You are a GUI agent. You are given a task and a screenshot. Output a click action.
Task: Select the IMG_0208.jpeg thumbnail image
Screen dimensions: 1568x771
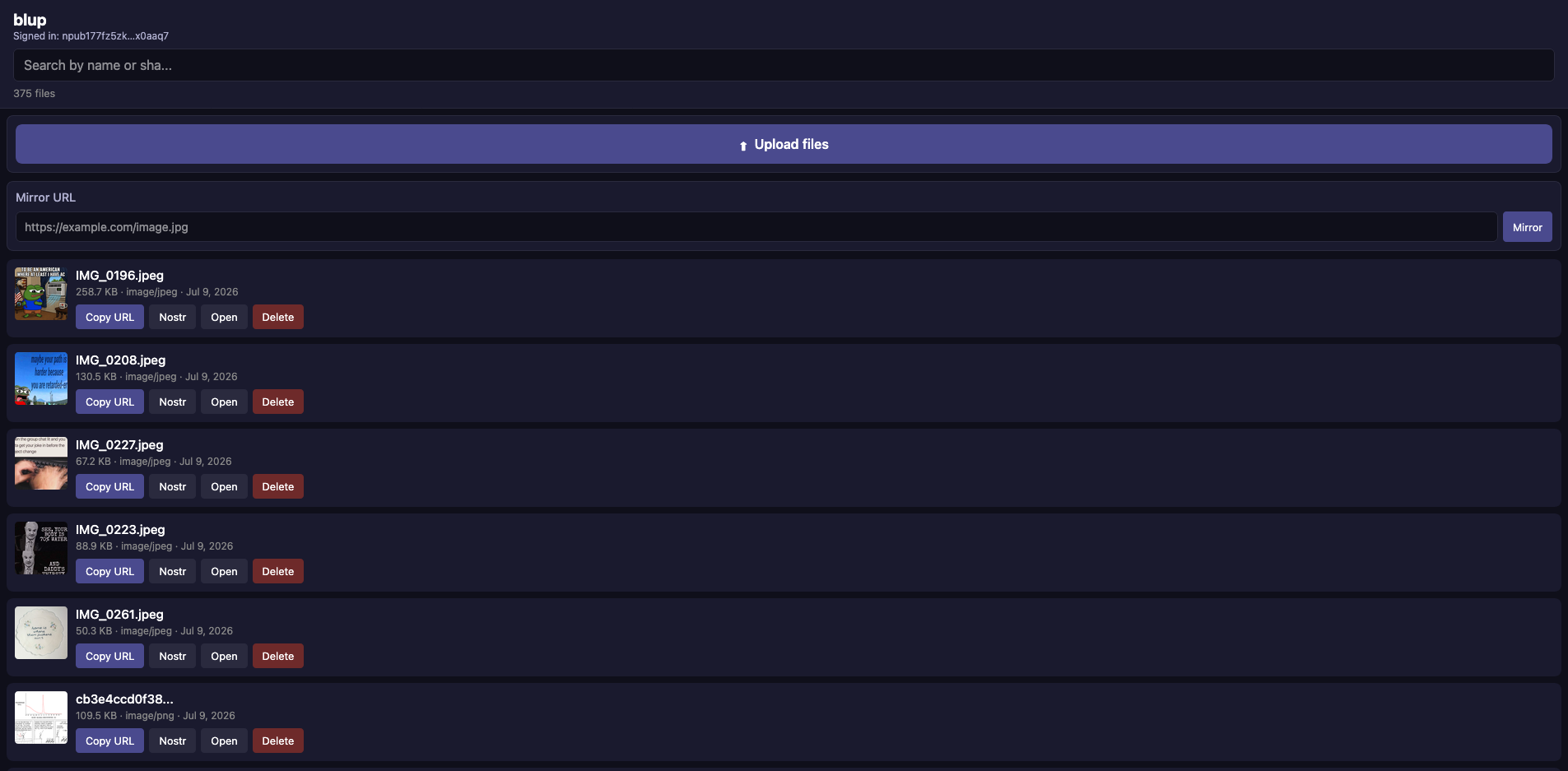point(41,379)
